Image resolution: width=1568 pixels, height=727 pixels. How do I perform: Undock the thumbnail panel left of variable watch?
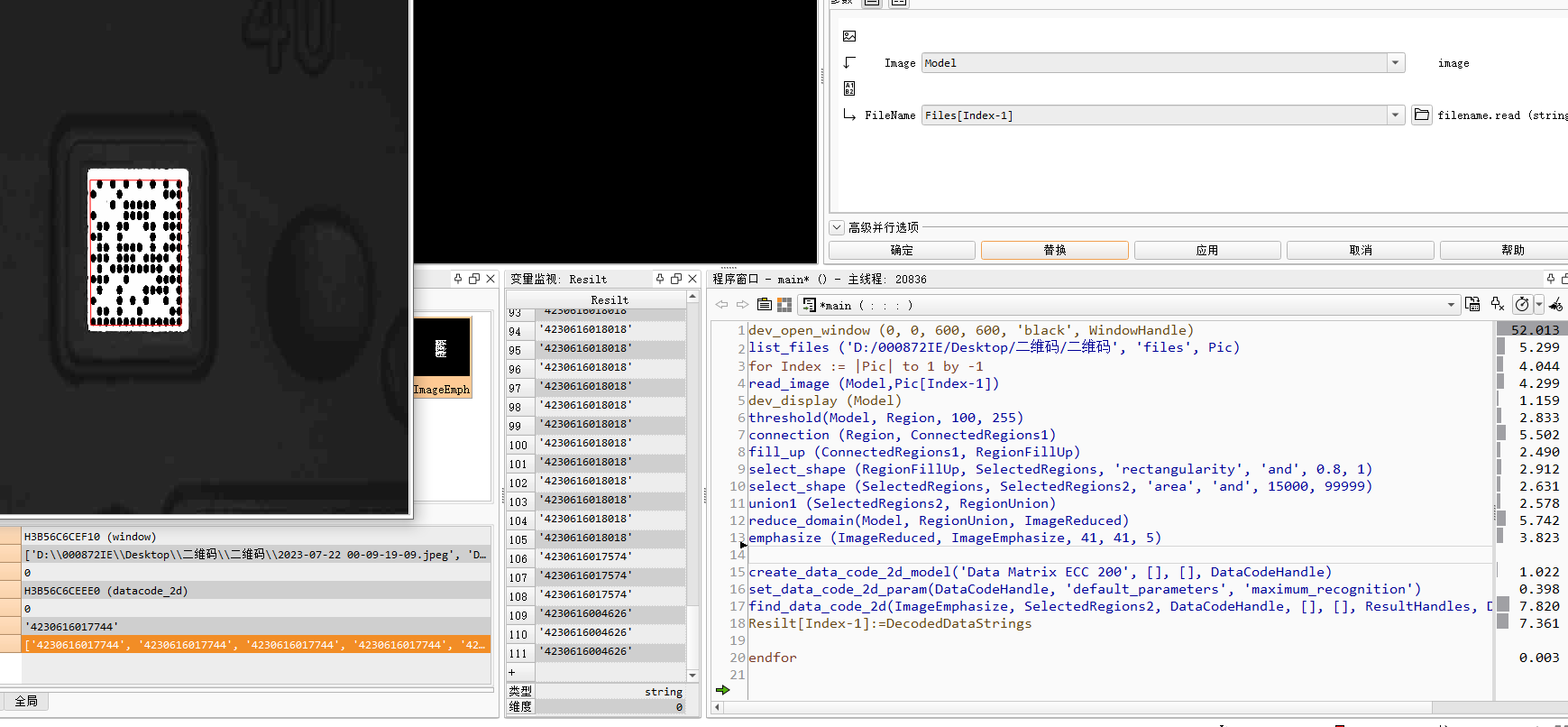[474, 279]
